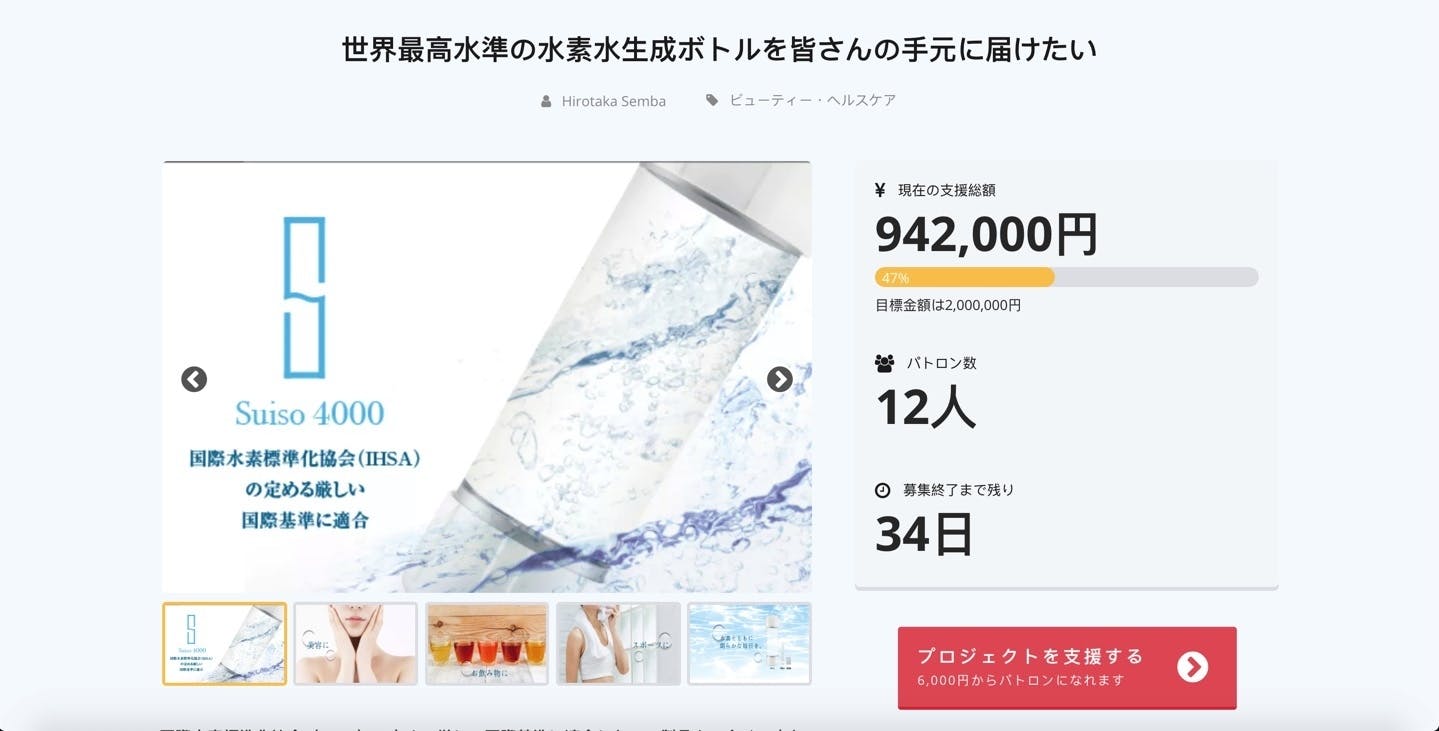Click the arrow icon in the support button

pos(1192,667)
